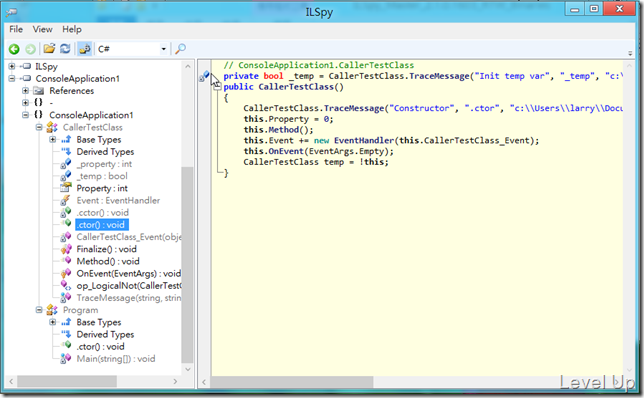Maximize the ILSpy window
This screenshot has height=398, width=644.
click(x=594, y=9)
